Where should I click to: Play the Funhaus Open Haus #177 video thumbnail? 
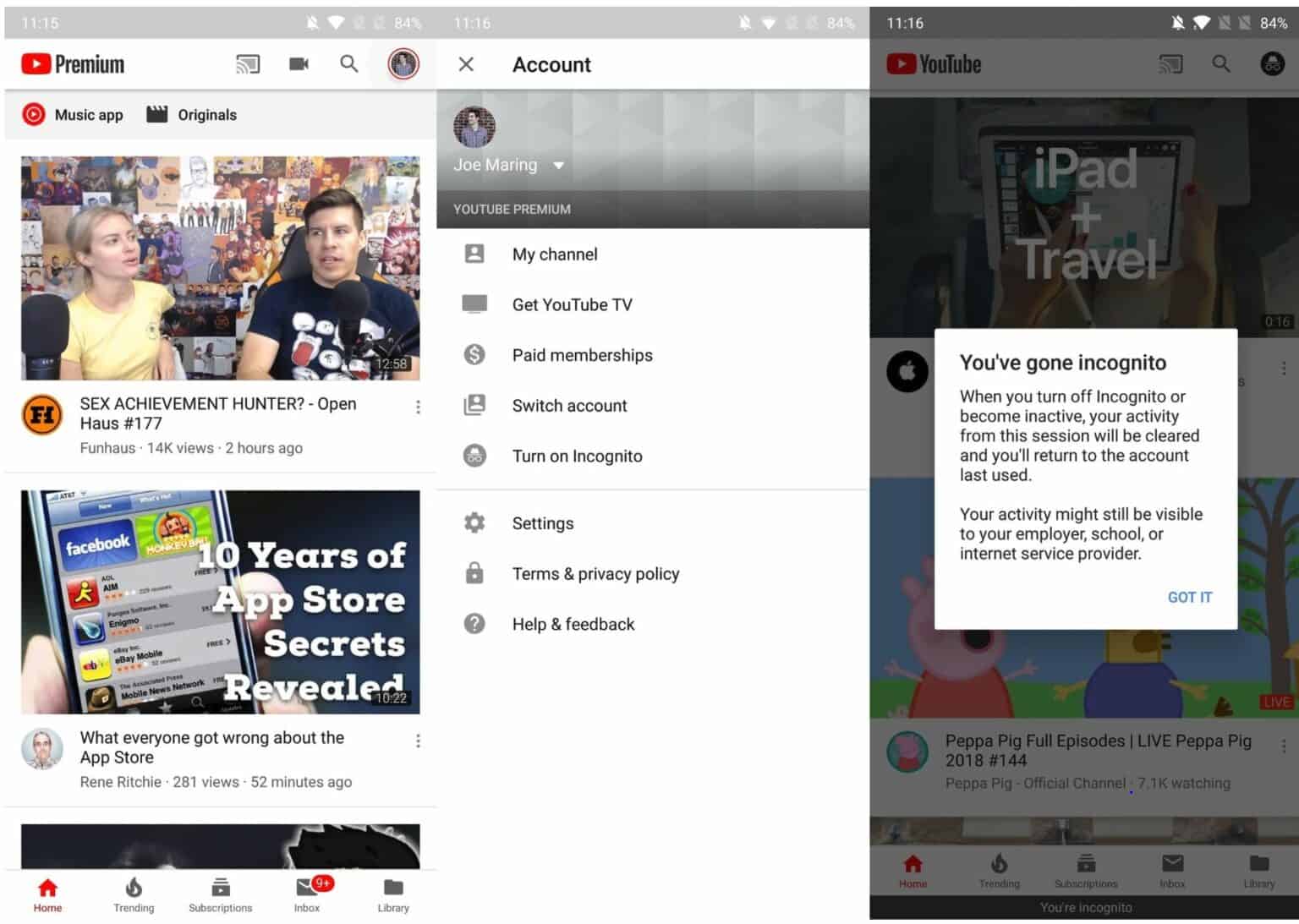(220, 268)
